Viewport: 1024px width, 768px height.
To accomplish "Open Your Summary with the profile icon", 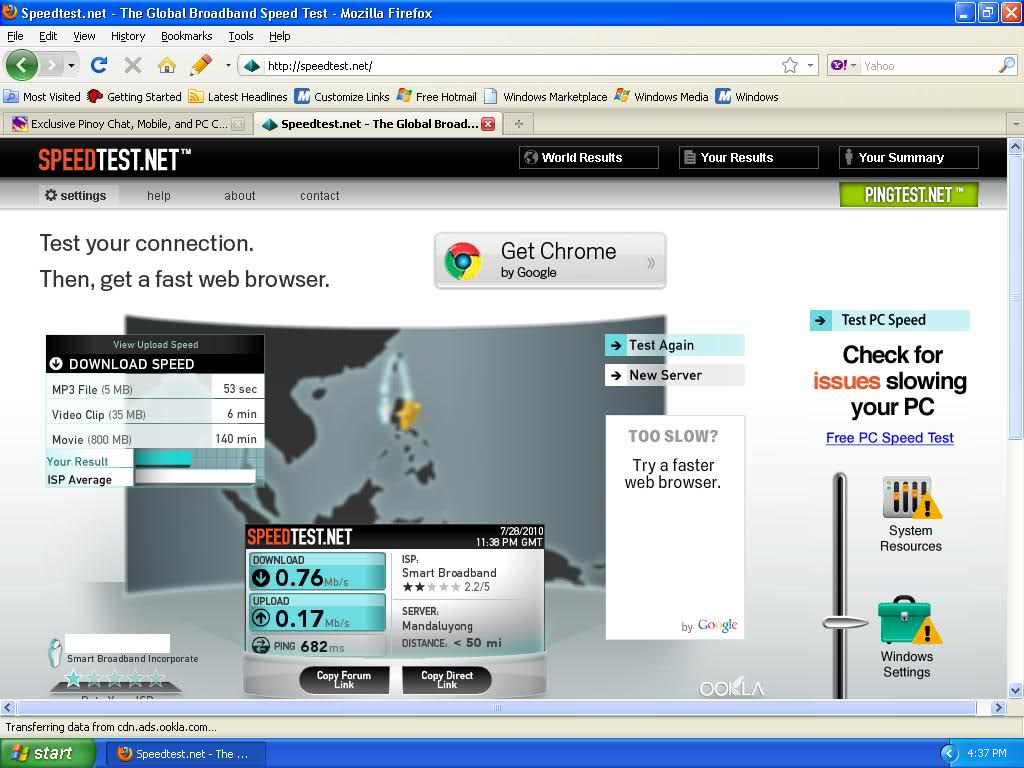I will pyautogui.click(x=849, y=156).
